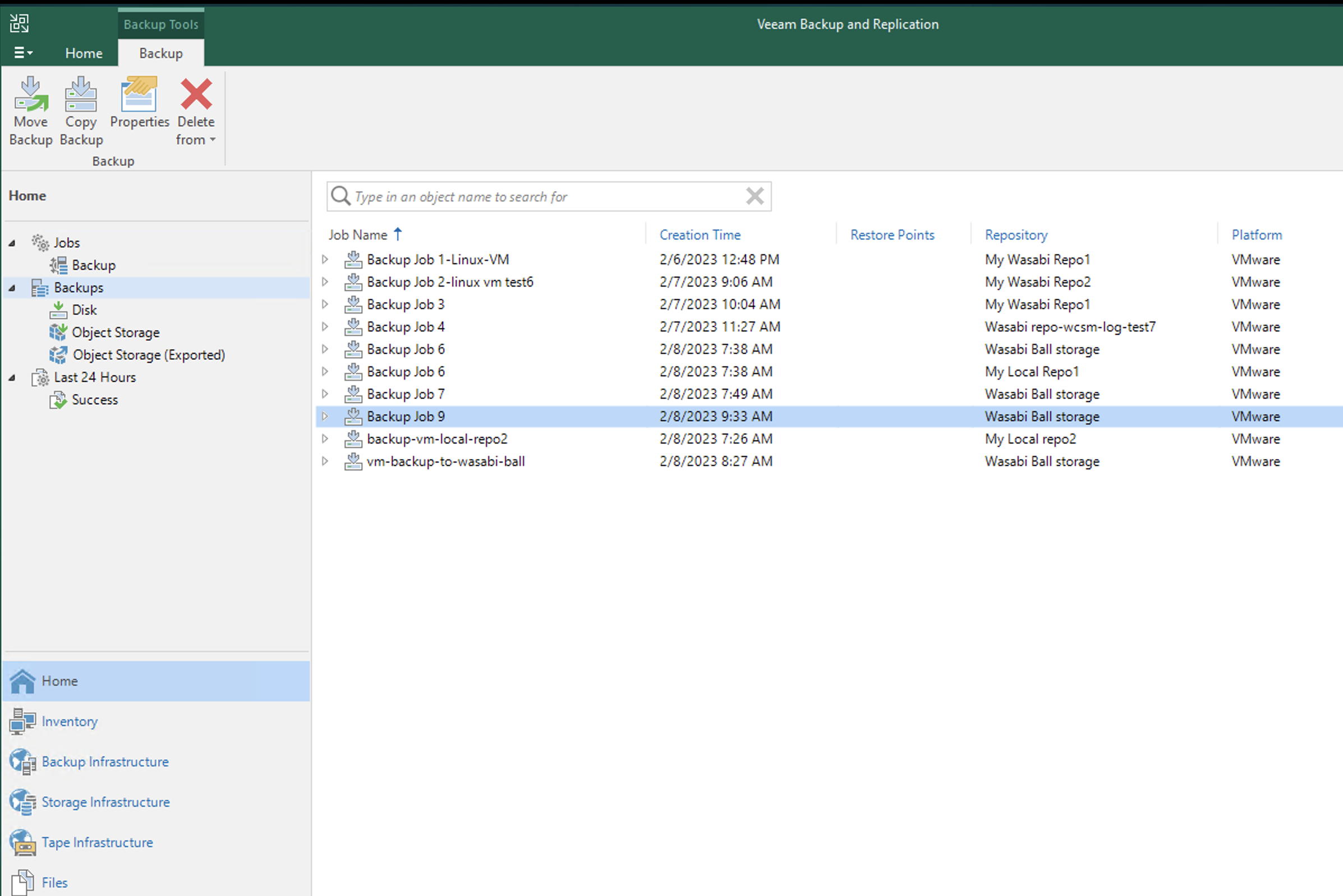Image resolution: width=1343 pixels, height=896 pixels.
Task: Toggle the Backups tree node
Action: click(x=13, y=287)
